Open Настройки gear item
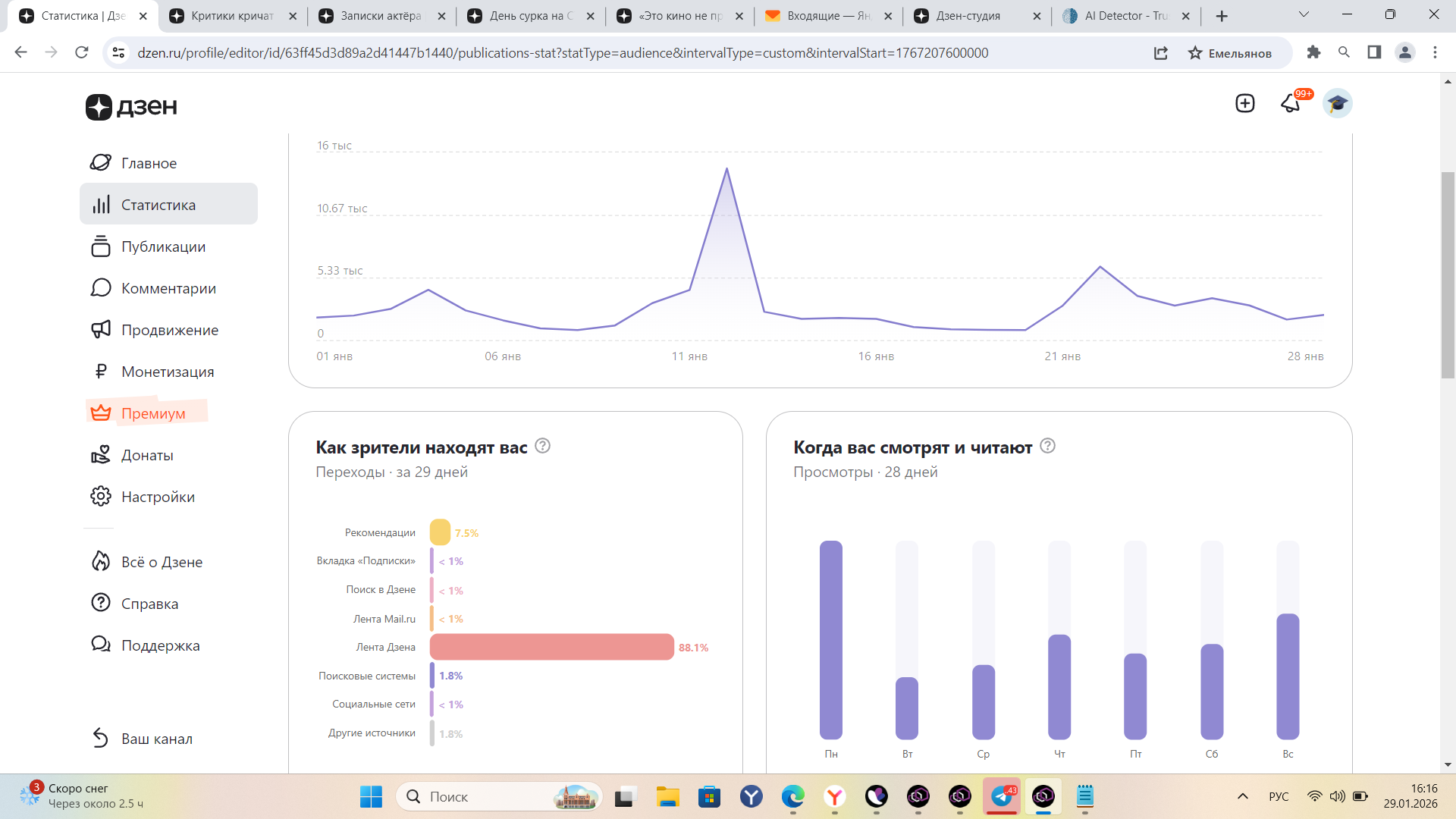Image resolution: width=1456 pixels, height=819 pixels. [158, 497]
